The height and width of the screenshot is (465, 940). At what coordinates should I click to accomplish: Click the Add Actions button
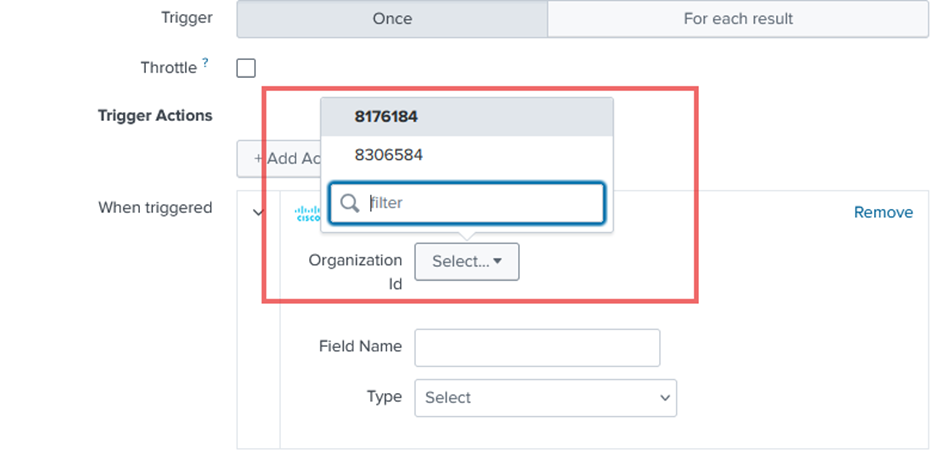(280, 158)
